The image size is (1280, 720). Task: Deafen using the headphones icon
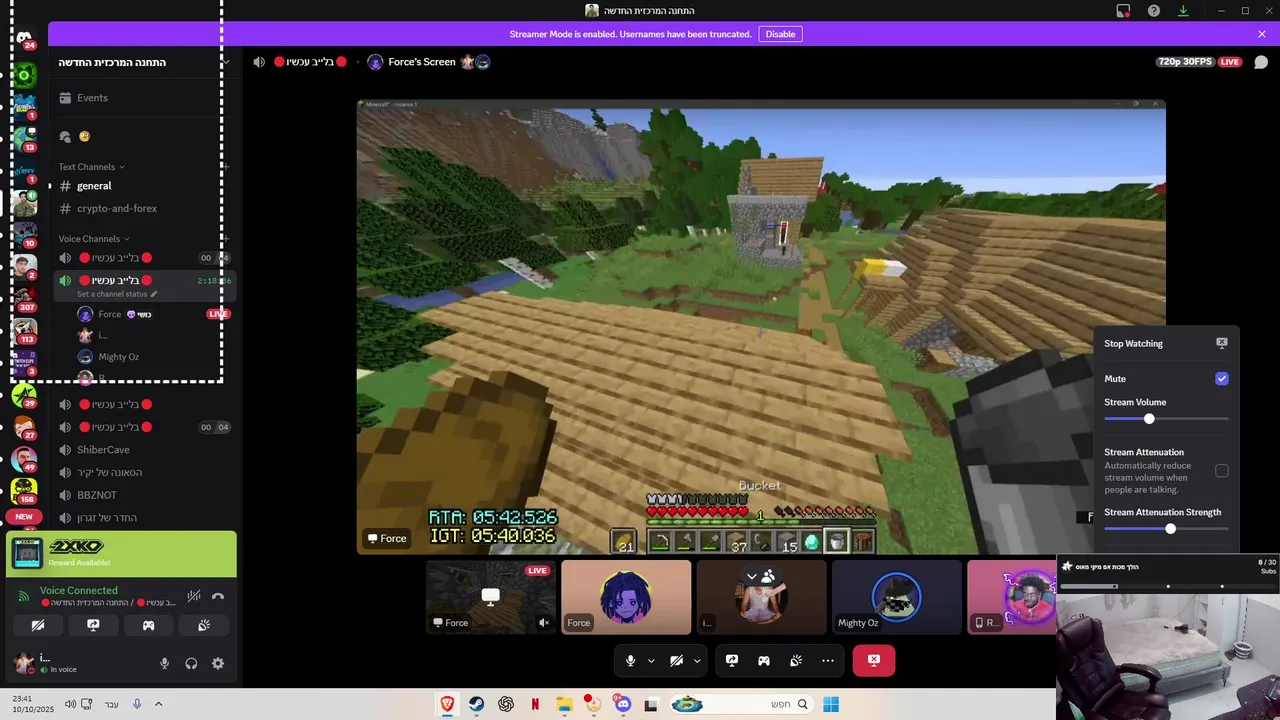[191, 663]
